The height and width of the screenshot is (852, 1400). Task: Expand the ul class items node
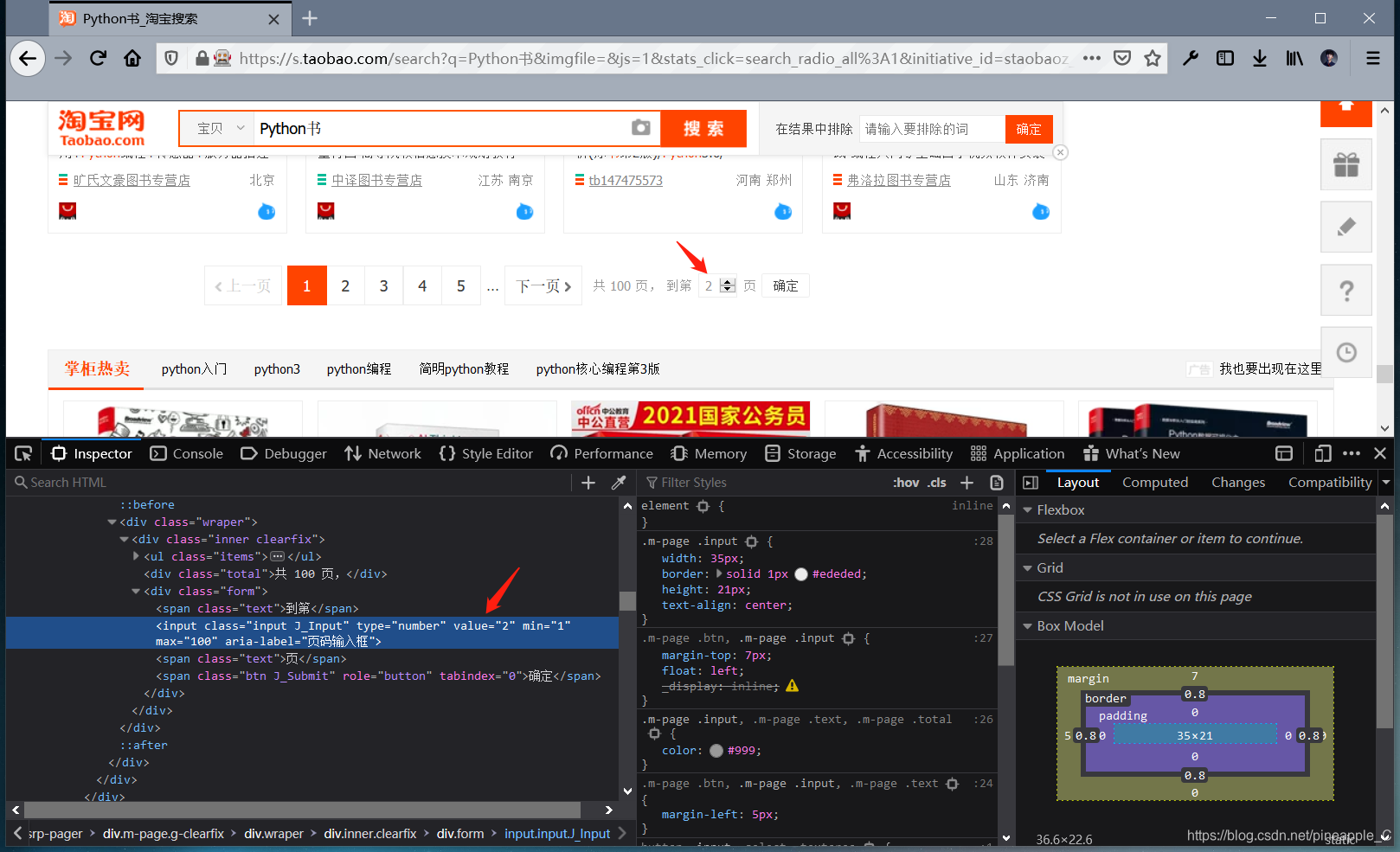pyautogui.click(x=137, y=556)
